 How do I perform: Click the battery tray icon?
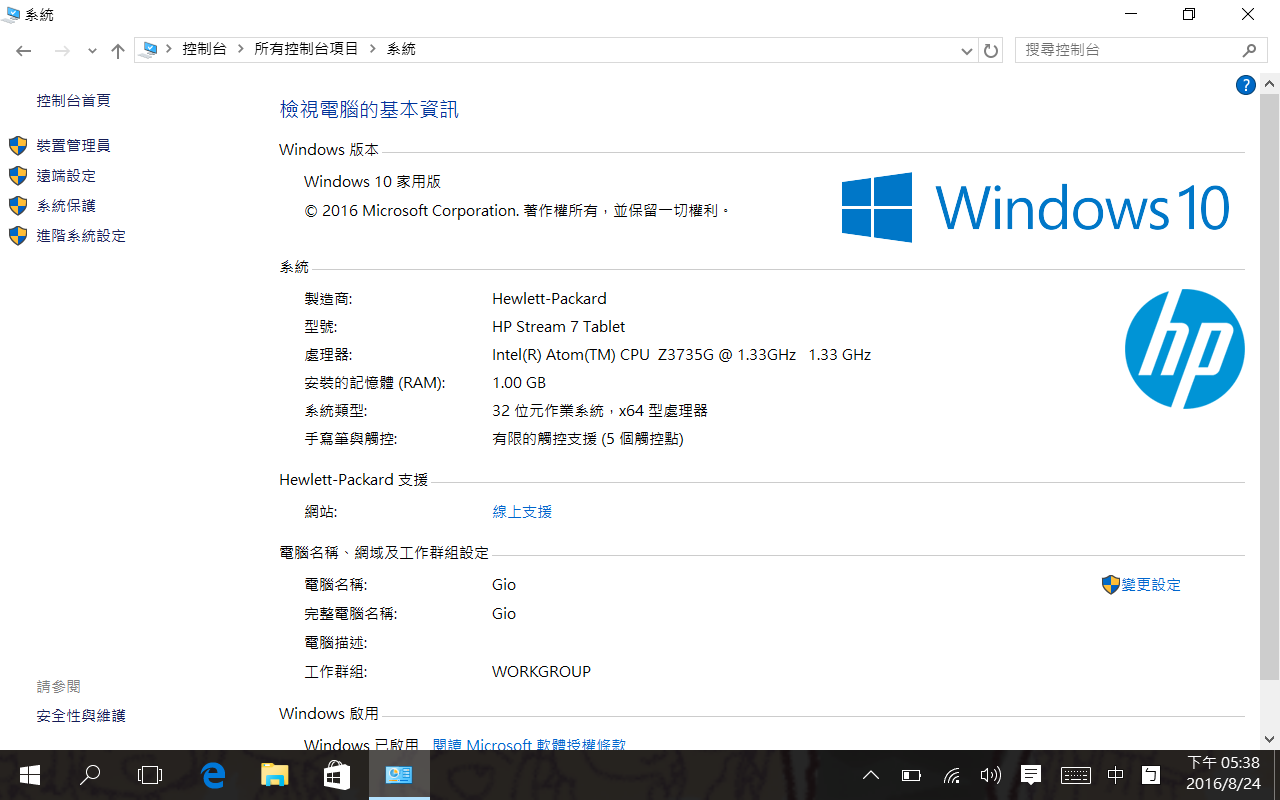pos(911,775)
